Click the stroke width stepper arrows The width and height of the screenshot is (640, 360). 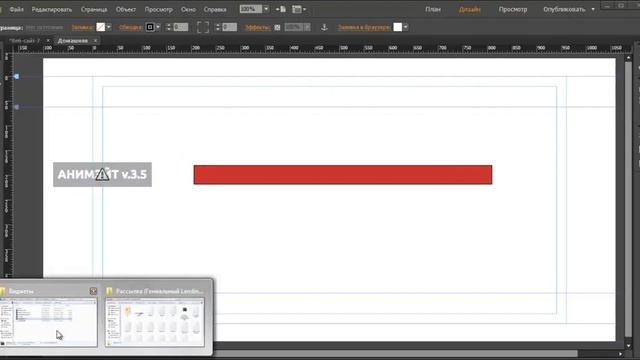tap(169, 27)
